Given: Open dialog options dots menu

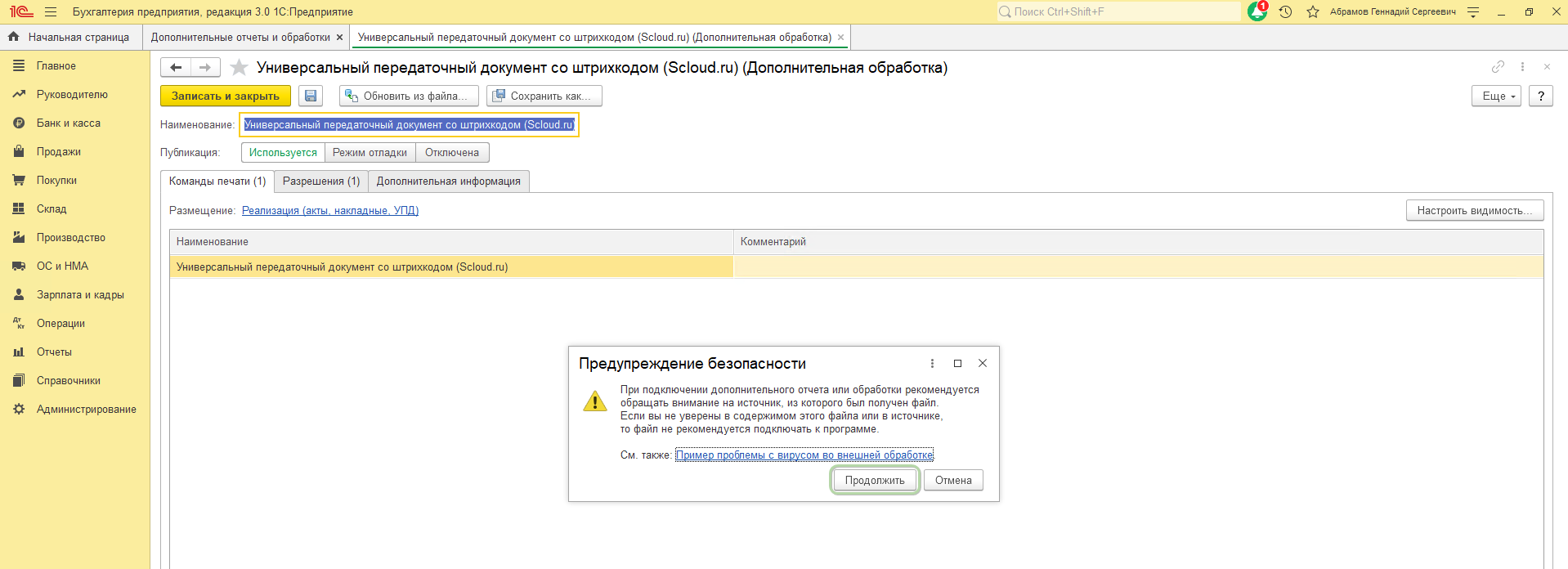Looking at the screenshot, I should point(932,364).
